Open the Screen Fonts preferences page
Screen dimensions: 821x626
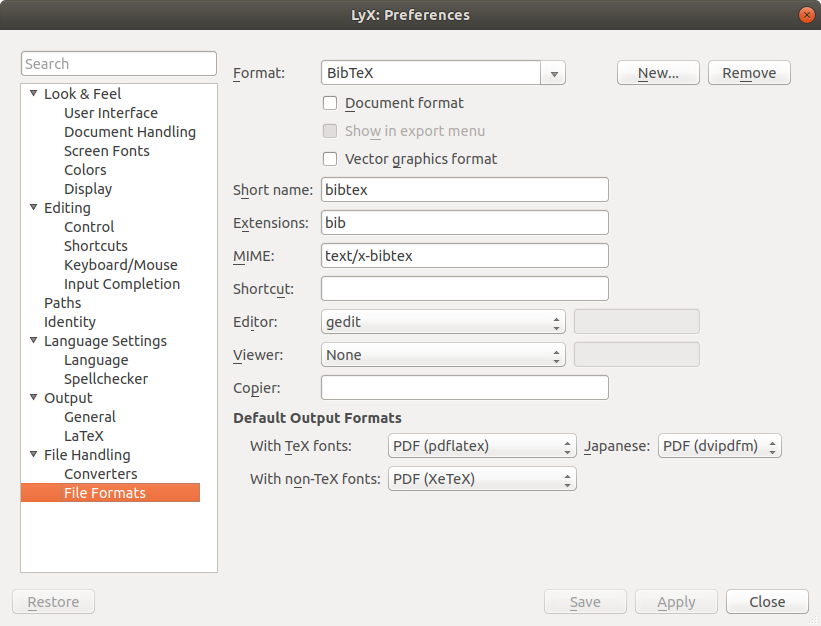coord(107,151)
